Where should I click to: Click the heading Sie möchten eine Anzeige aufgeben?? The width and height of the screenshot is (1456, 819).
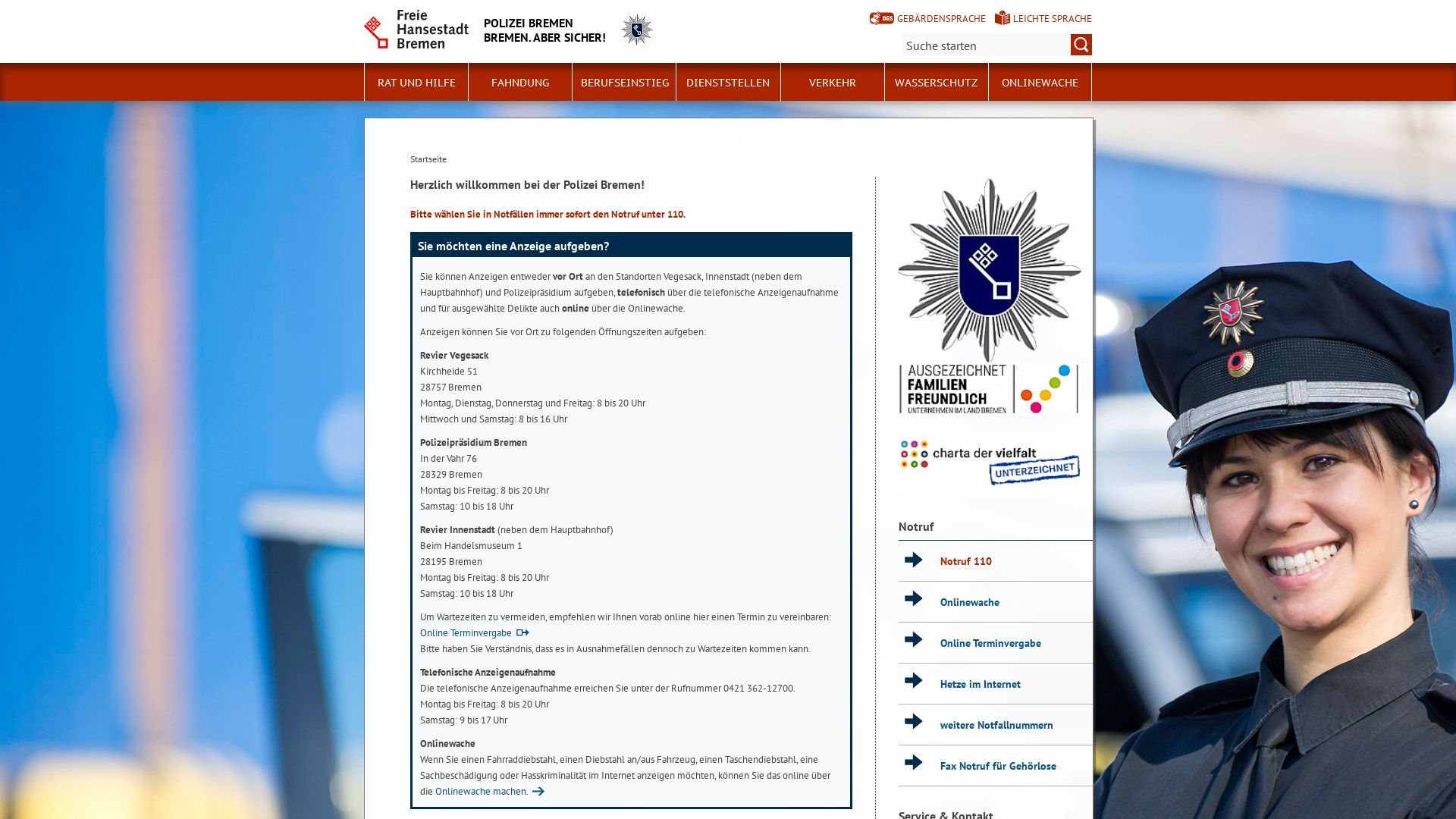[x=513, y=246]
